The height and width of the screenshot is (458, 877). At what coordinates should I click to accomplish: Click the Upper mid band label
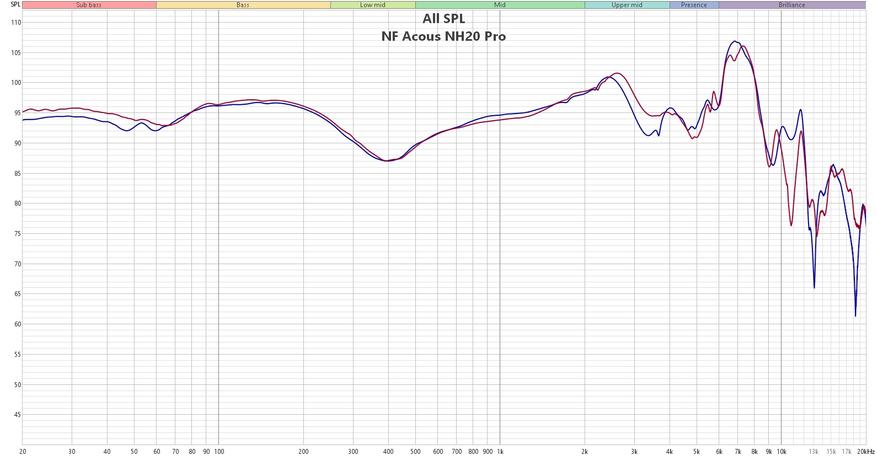(627, 5)
